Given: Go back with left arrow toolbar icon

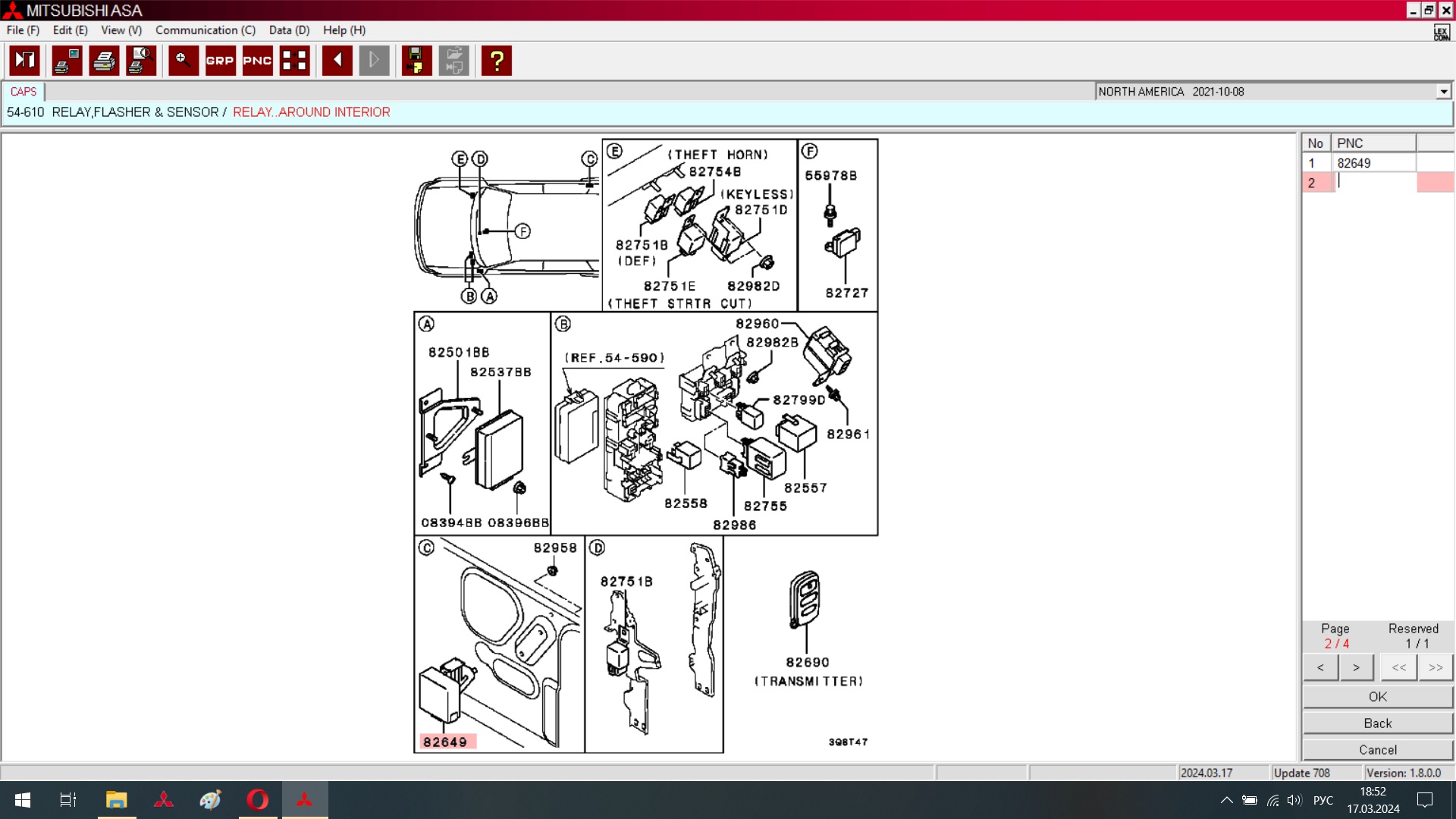Looking at the screenshot, I should click(x=337, y=61).
